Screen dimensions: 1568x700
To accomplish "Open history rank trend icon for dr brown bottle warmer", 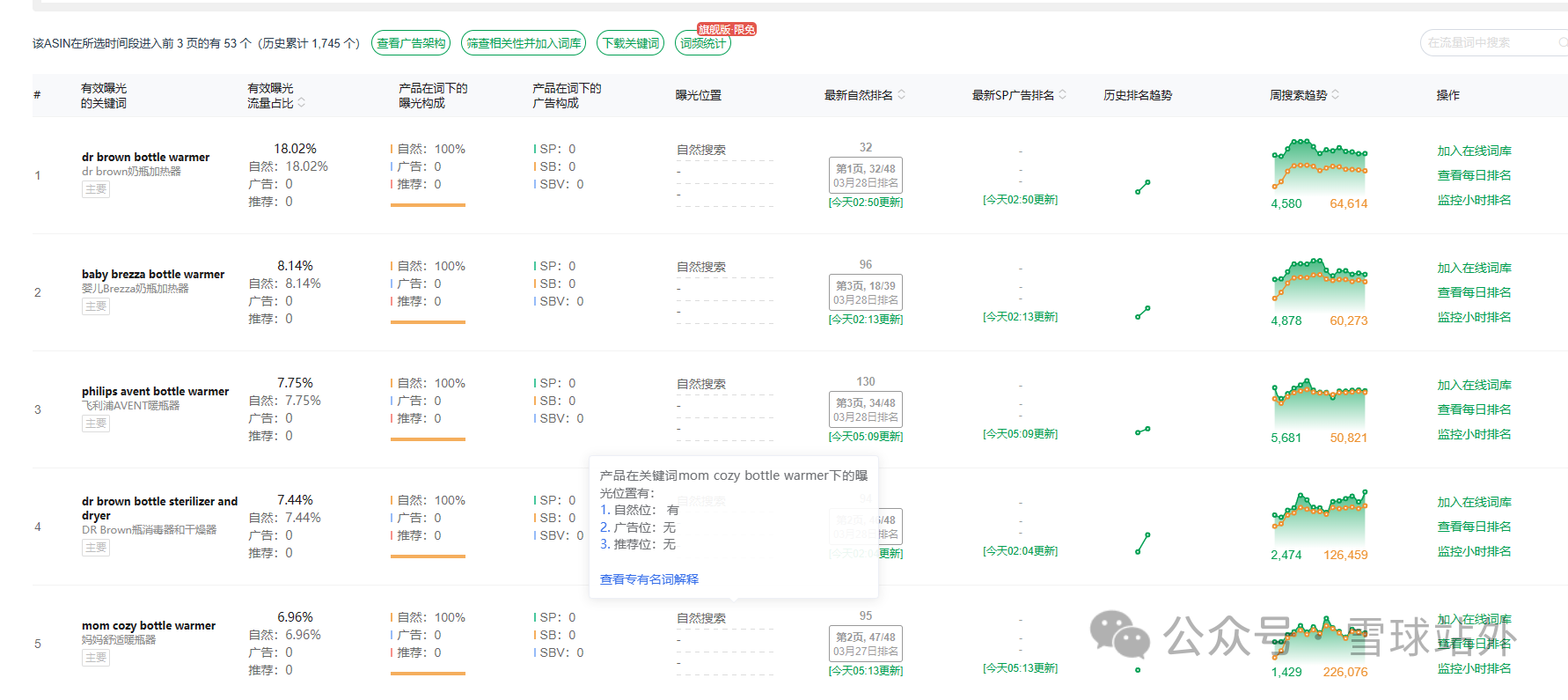I will point(1142,187).
